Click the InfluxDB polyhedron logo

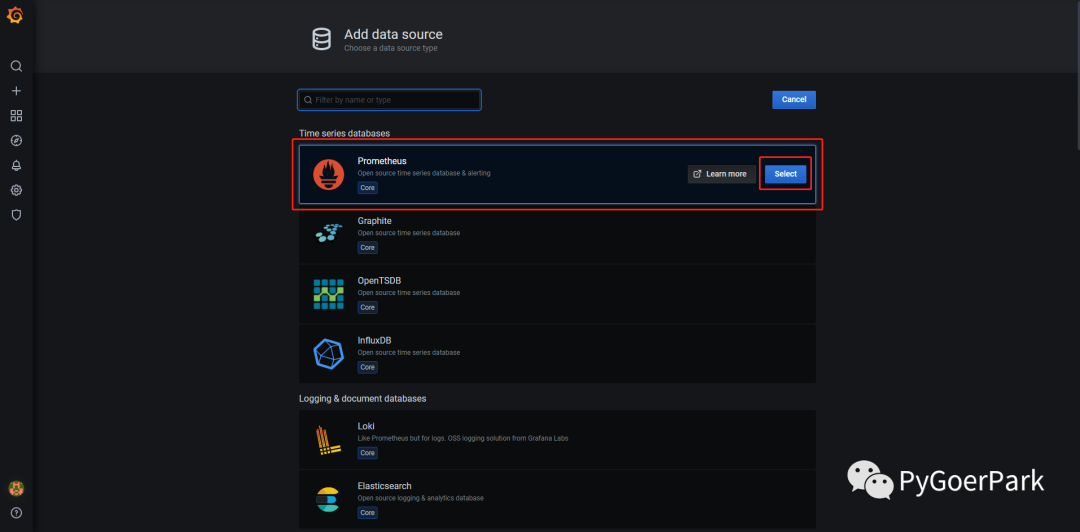(329, 354)
